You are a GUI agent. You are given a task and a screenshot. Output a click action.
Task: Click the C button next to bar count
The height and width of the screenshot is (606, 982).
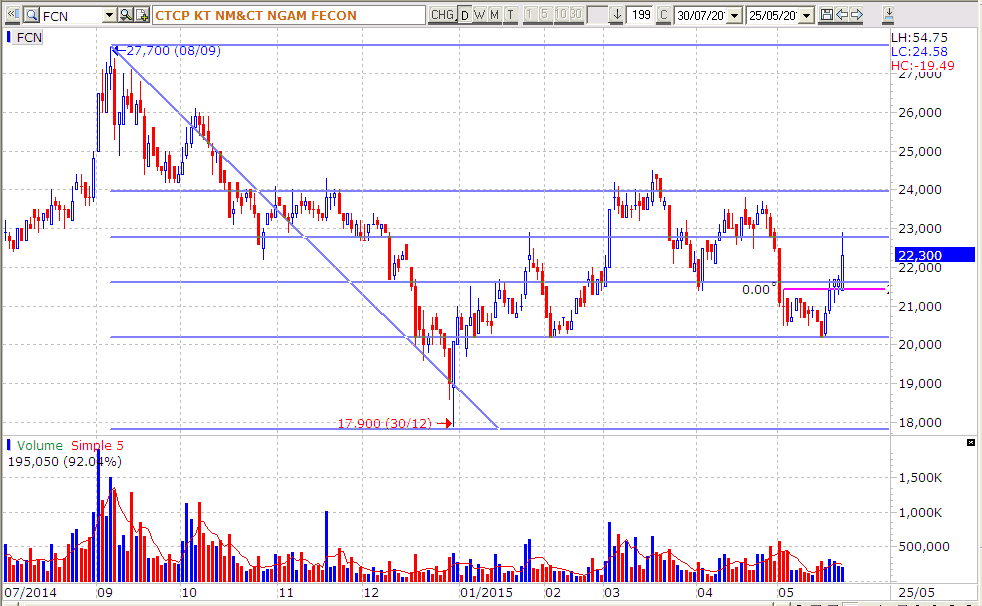click(x=664, y=14)
